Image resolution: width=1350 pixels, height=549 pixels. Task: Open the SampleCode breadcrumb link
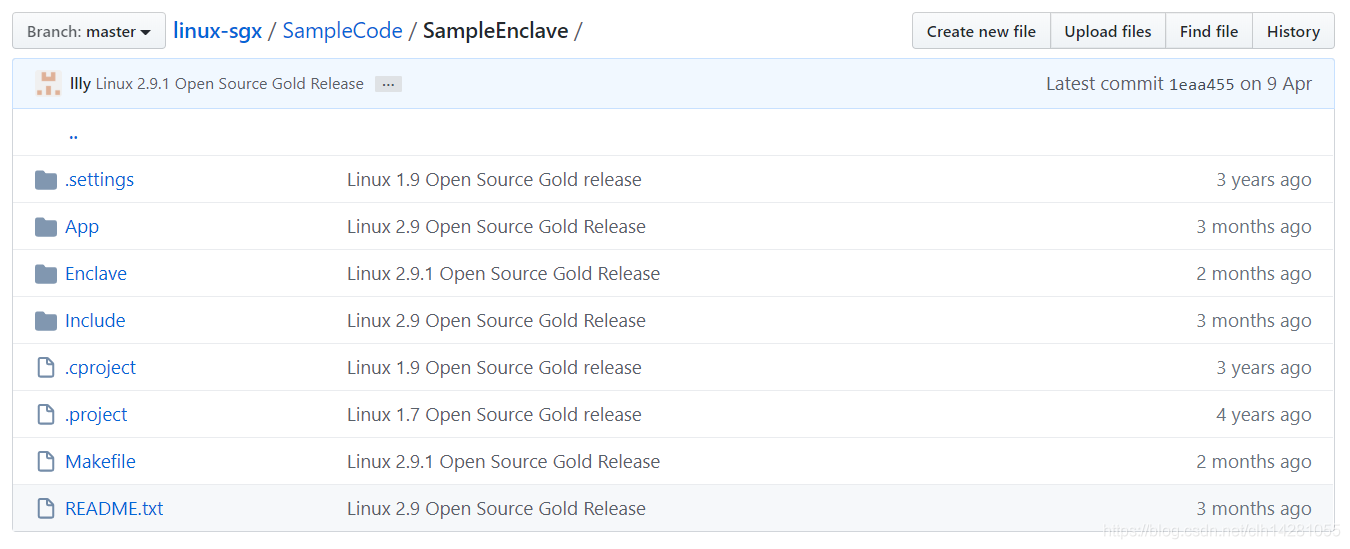[342, 31]
